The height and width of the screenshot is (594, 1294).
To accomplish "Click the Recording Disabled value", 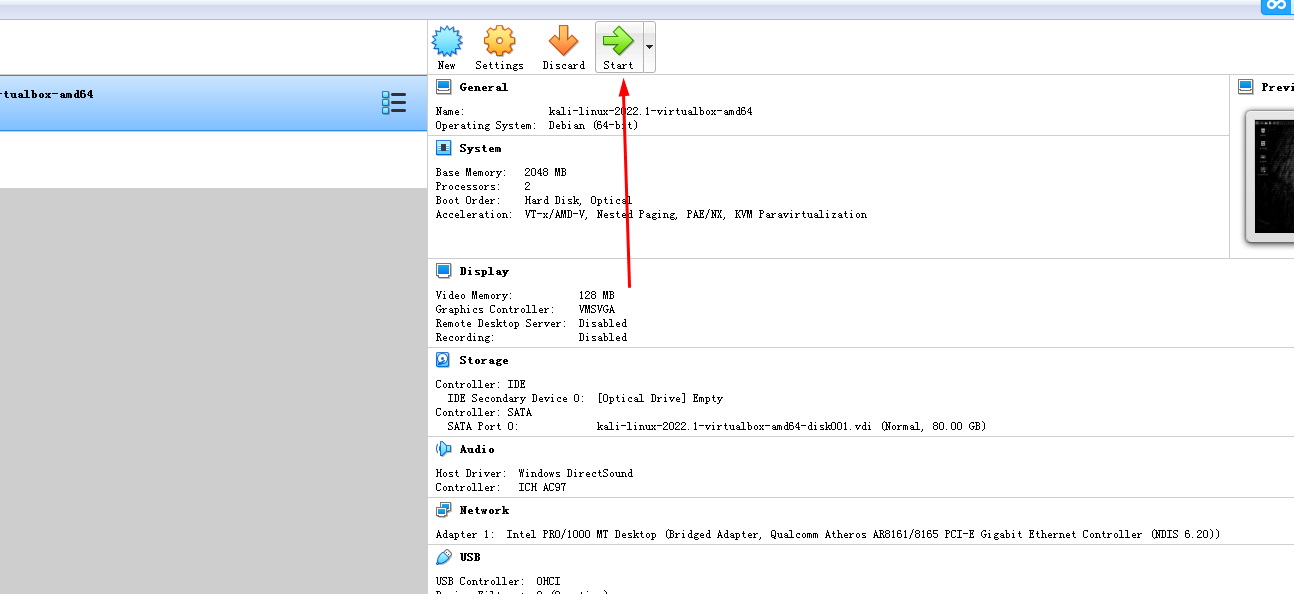I will point(603,337).
